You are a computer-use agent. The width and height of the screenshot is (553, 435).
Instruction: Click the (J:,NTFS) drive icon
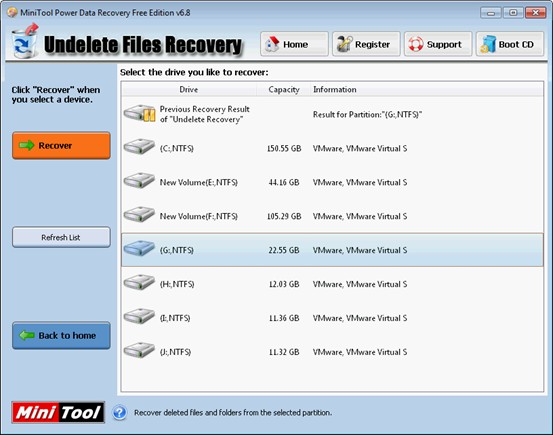tap(139, 350)
